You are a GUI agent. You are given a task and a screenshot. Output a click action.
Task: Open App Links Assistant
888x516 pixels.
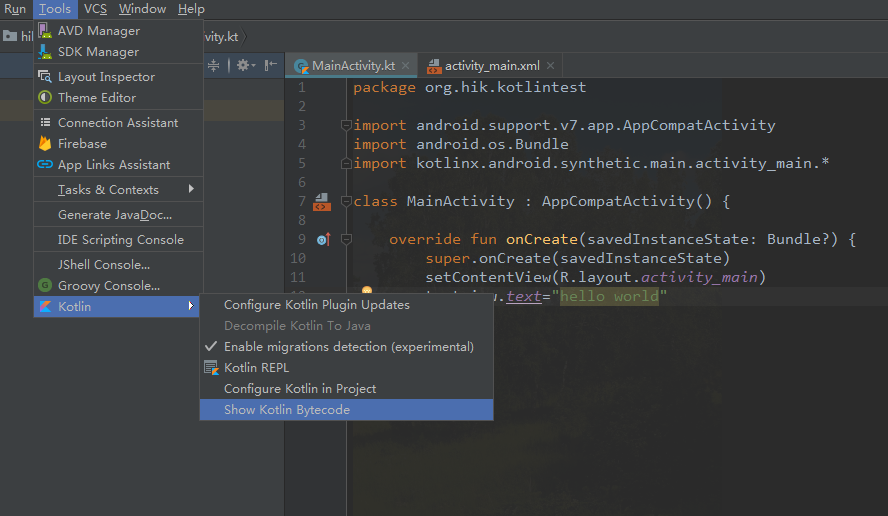point(118,164)
